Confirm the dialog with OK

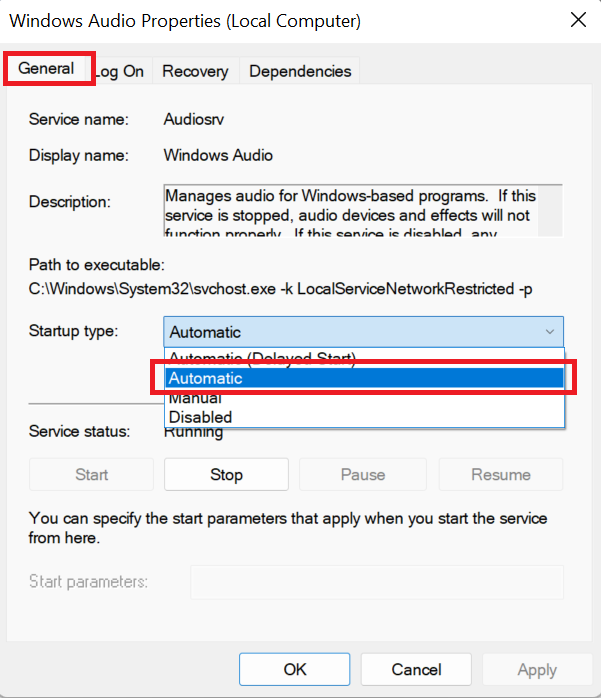click(x=295, y=669)
